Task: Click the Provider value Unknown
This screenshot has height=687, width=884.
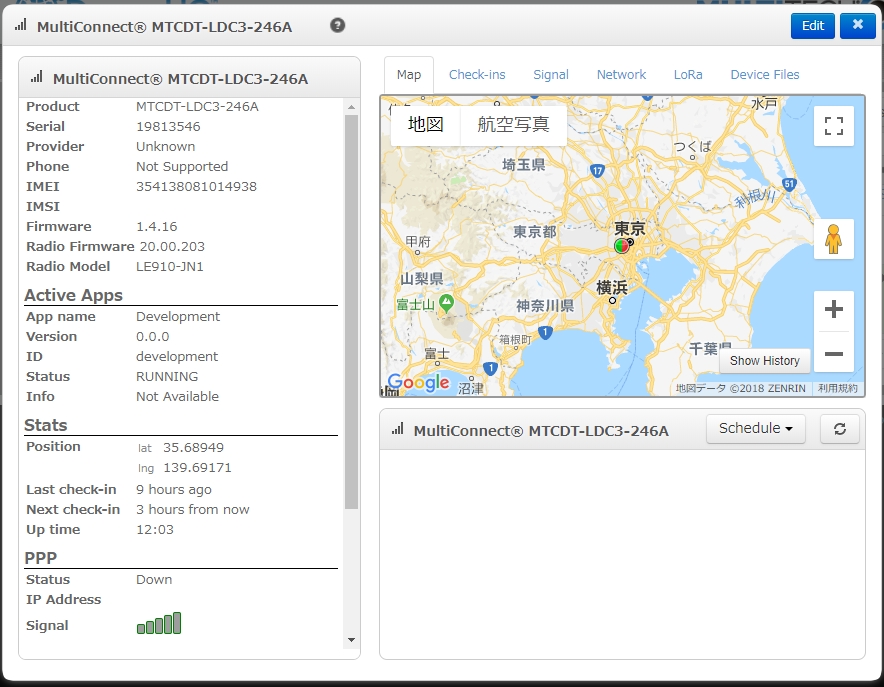Action: pos(166,147)
